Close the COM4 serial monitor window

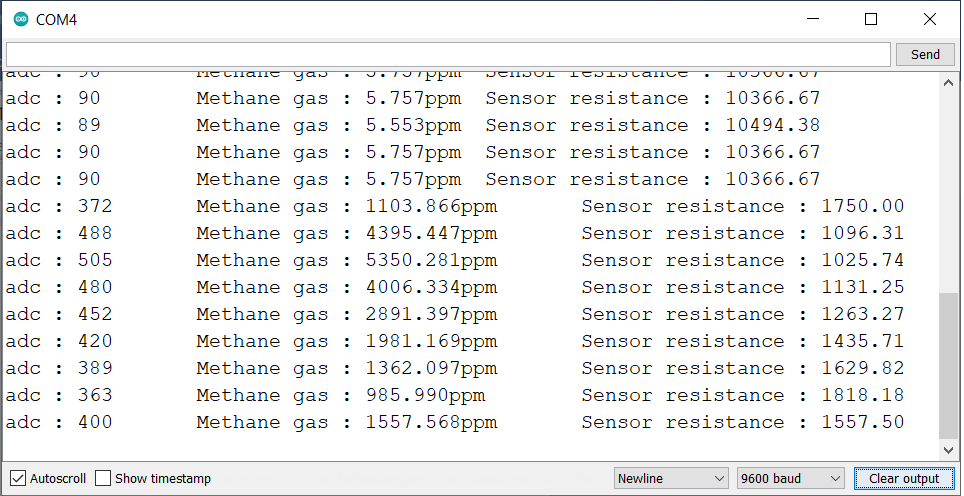pyautogui.click(x=930, y=20)
